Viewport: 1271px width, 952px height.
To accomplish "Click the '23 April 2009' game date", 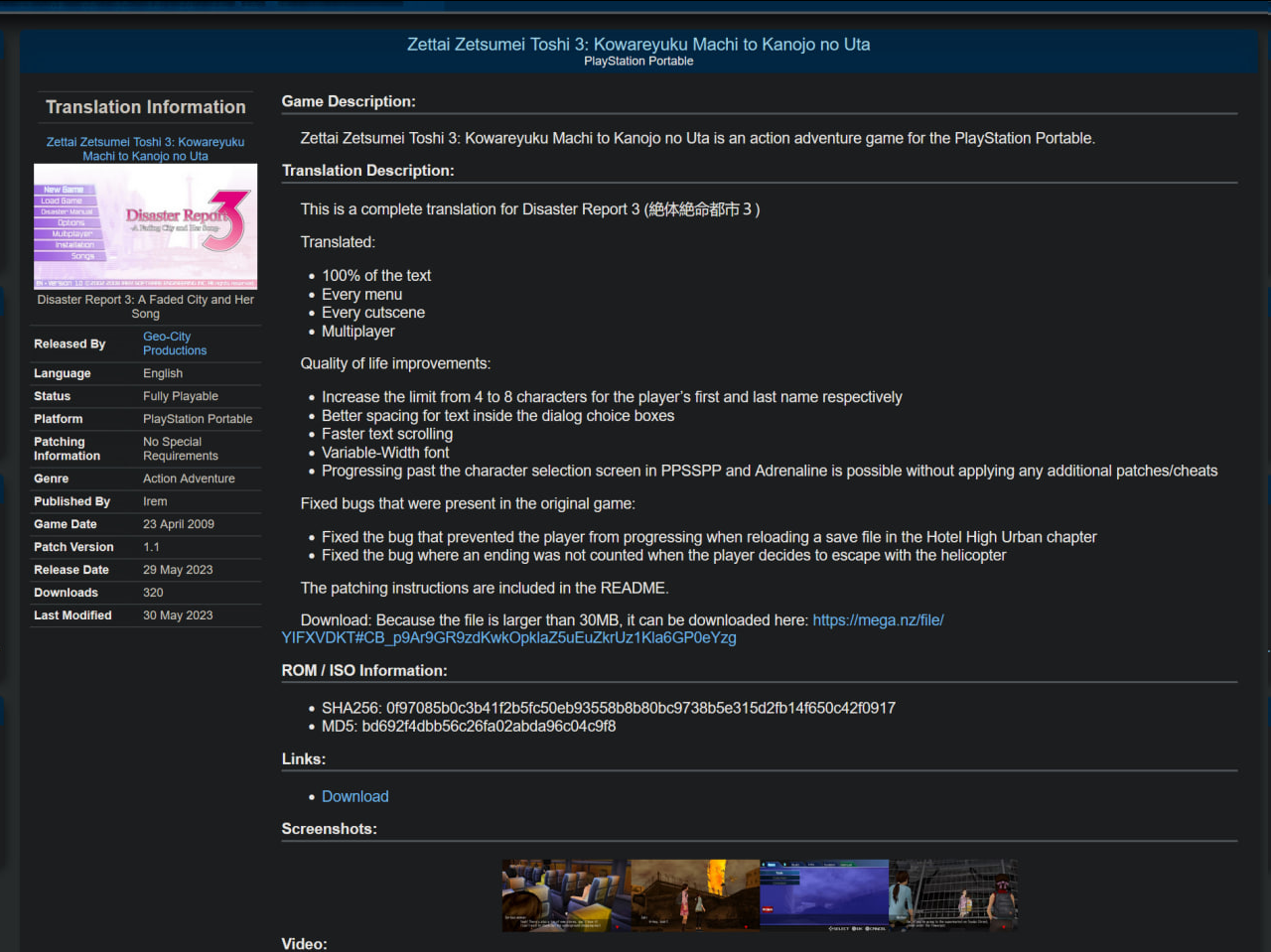I will coord(179,524).
